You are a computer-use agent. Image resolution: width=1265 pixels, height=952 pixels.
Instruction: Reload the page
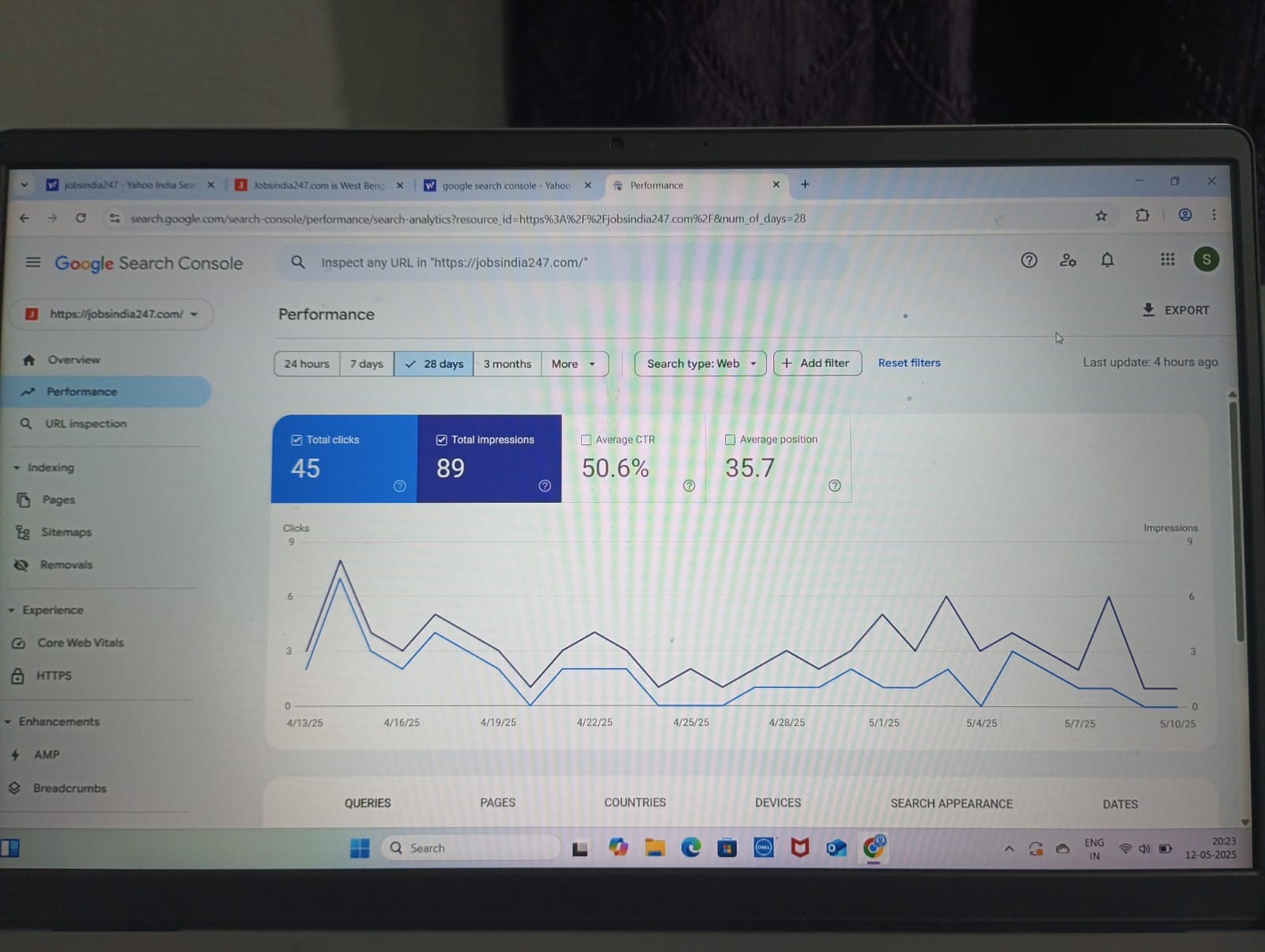[x=81, y=217]
